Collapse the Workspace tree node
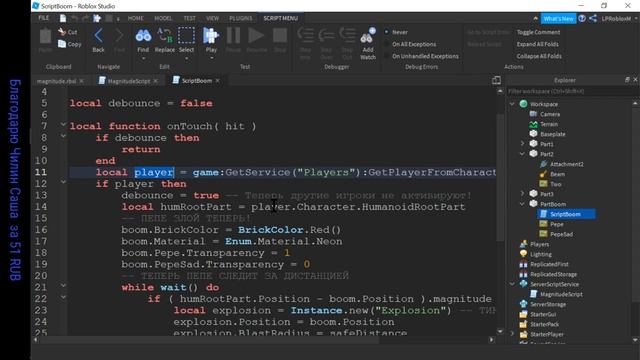This screenshot has width=640, height=360. pyautogui.click(x=512, y=104)
